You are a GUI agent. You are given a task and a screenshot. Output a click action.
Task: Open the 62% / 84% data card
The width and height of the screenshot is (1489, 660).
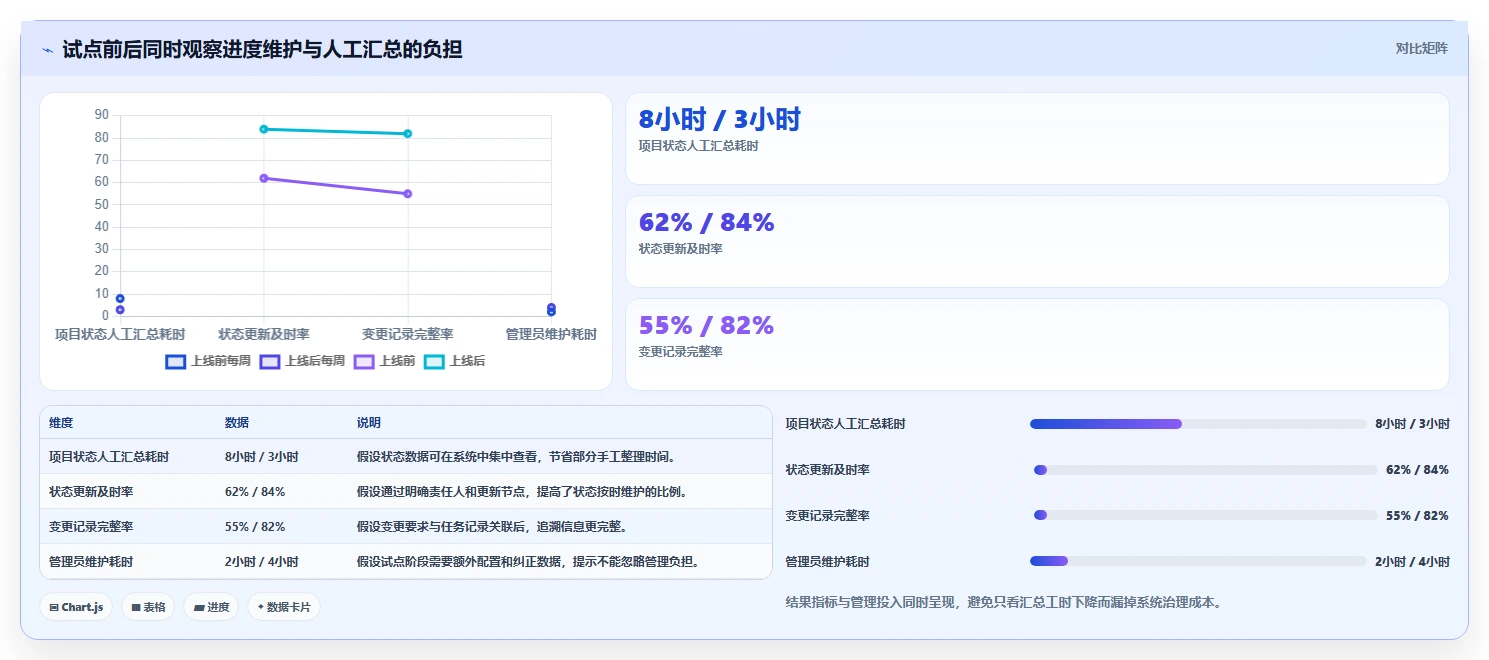(1037, 241)
